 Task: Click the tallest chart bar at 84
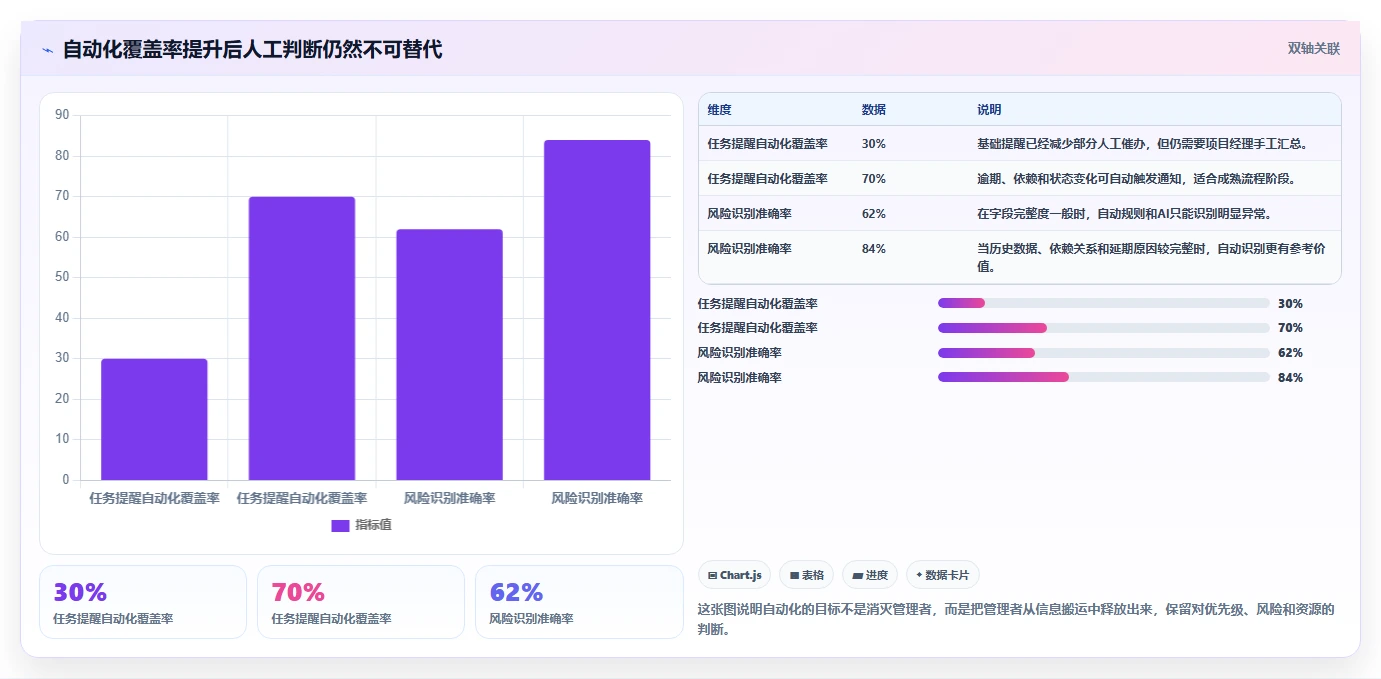(597, 310)
